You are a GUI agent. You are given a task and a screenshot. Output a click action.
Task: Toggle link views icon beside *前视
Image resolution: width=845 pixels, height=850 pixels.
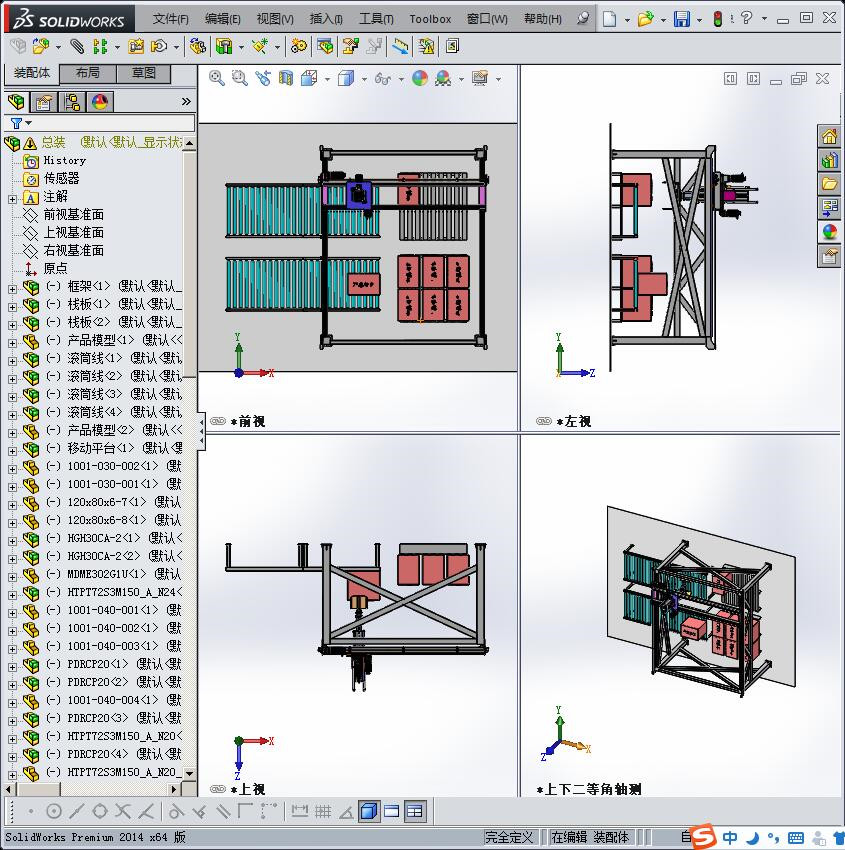pos(218,421)
